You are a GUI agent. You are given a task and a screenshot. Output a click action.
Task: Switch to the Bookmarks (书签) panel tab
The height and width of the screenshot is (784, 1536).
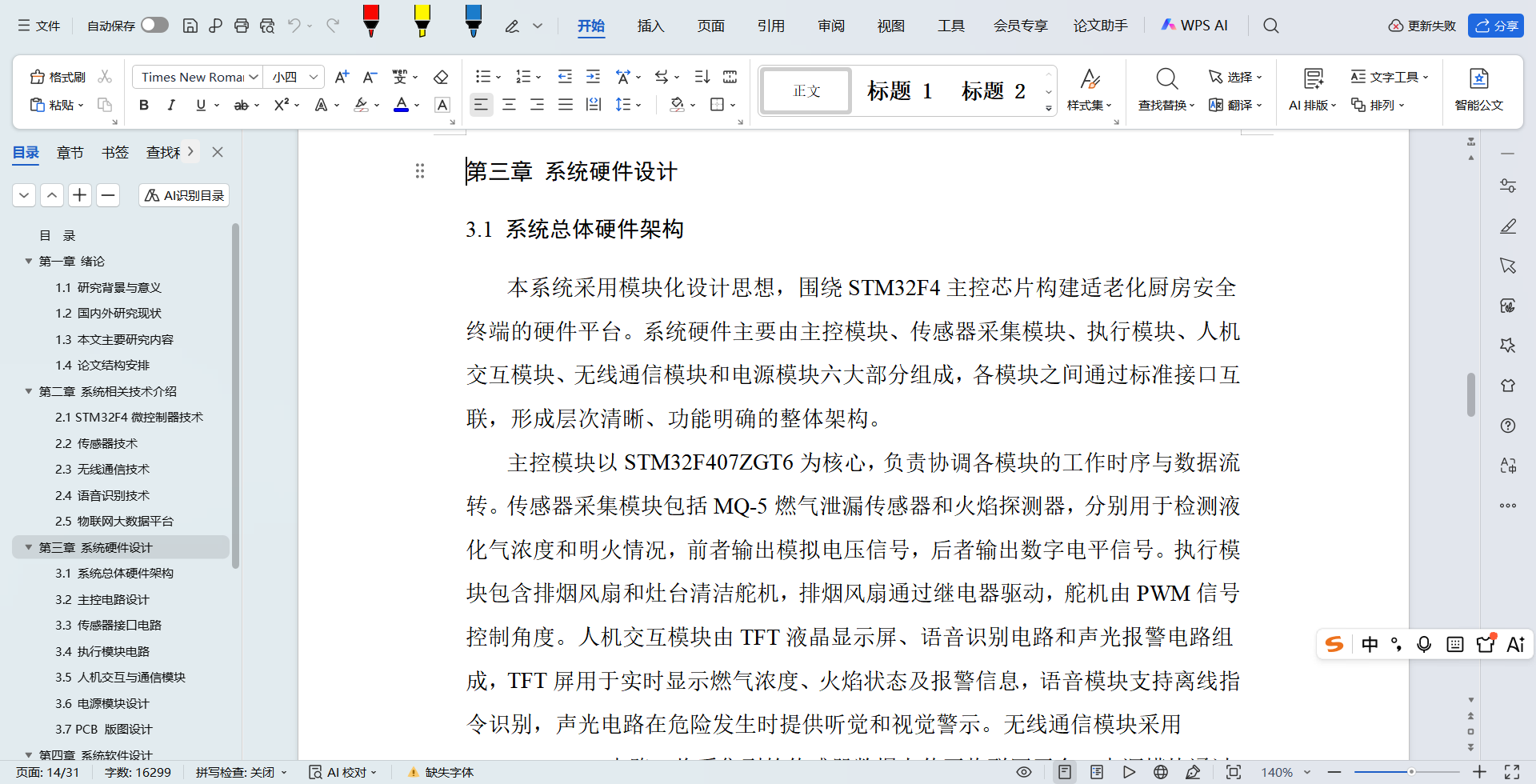[x=115, y=152]
